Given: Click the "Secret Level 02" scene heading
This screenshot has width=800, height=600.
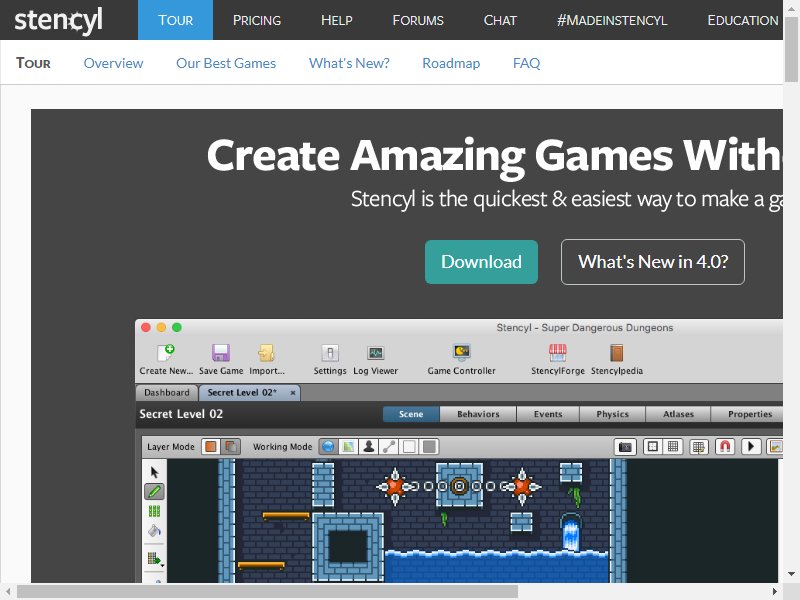Looking at the screenshot, I should point(181,414).
